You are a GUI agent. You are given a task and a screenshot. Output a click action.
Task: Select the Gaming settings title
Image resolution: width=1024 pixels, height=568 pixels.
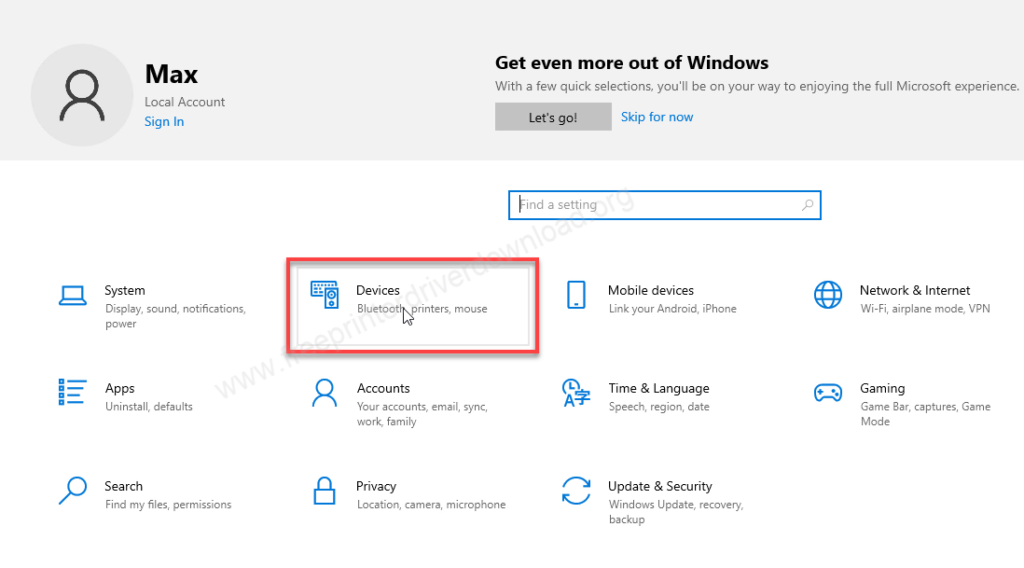pos(882,388)
